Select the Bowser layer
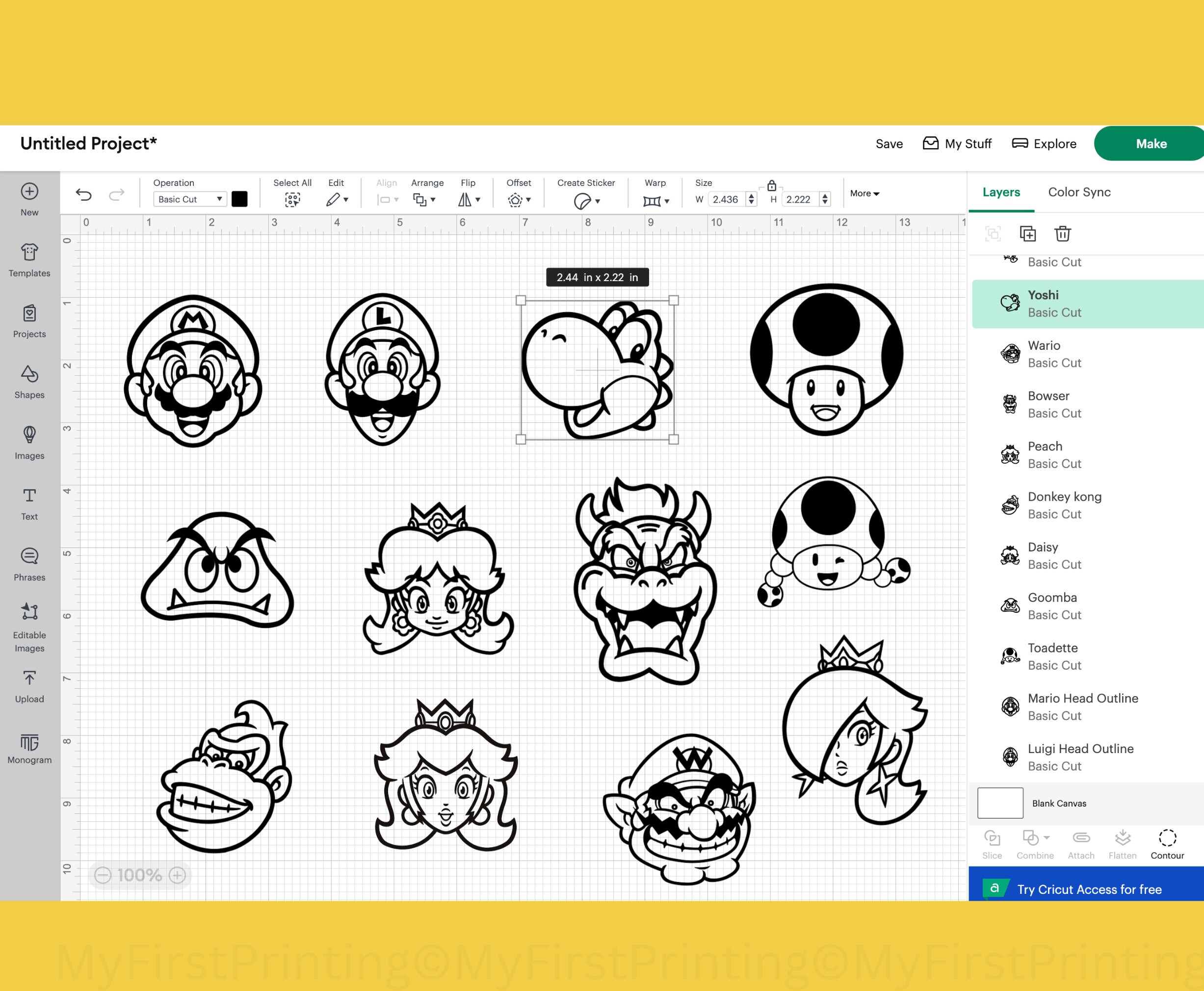Image resolution: width=1204 pixels, height=991 pixels. (x=1054, y=404)
